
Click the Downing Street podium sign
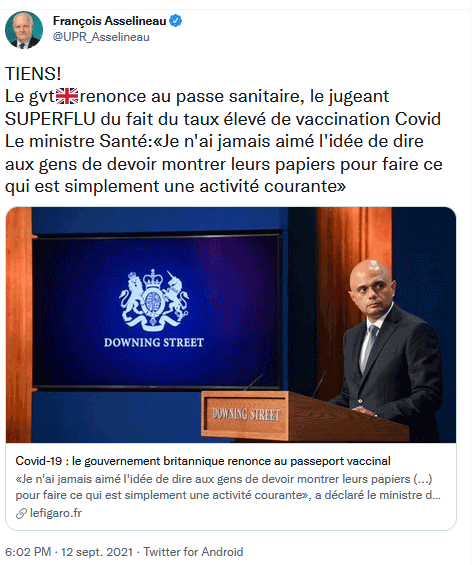pos(246,414)
